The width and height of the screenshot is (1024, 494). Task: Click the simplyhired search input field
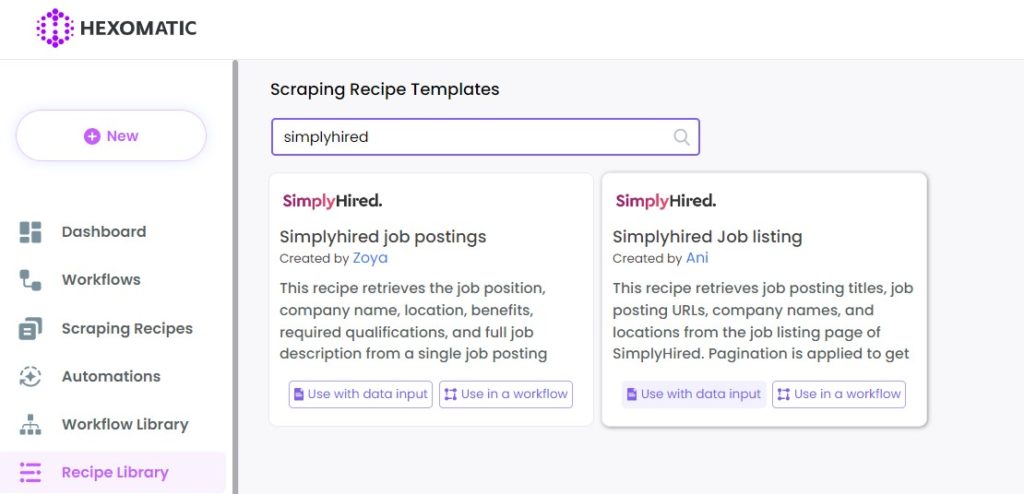[x=485, y=137]
